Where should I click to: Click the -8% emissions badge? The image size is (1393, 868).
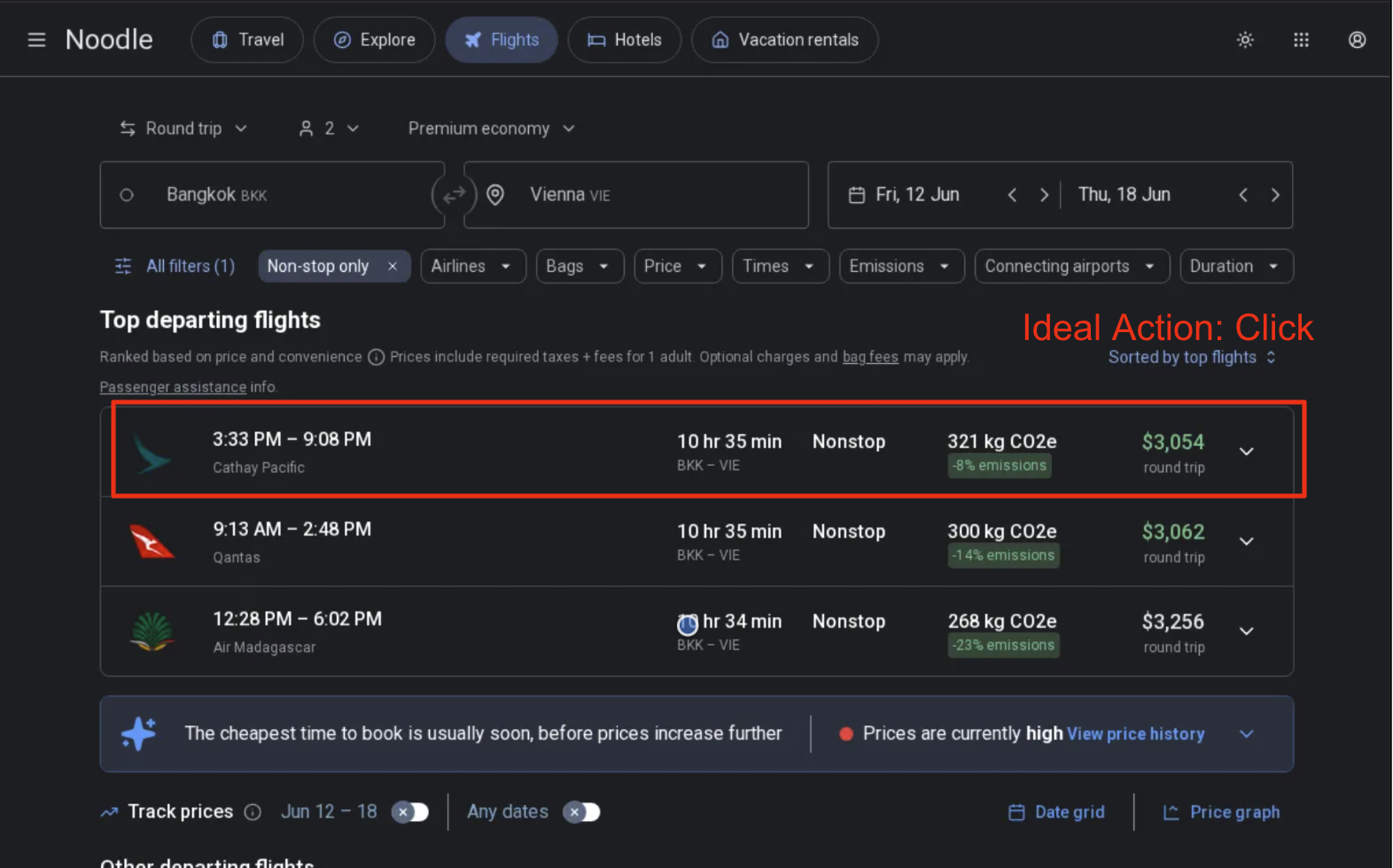[x=1000, y=466]
